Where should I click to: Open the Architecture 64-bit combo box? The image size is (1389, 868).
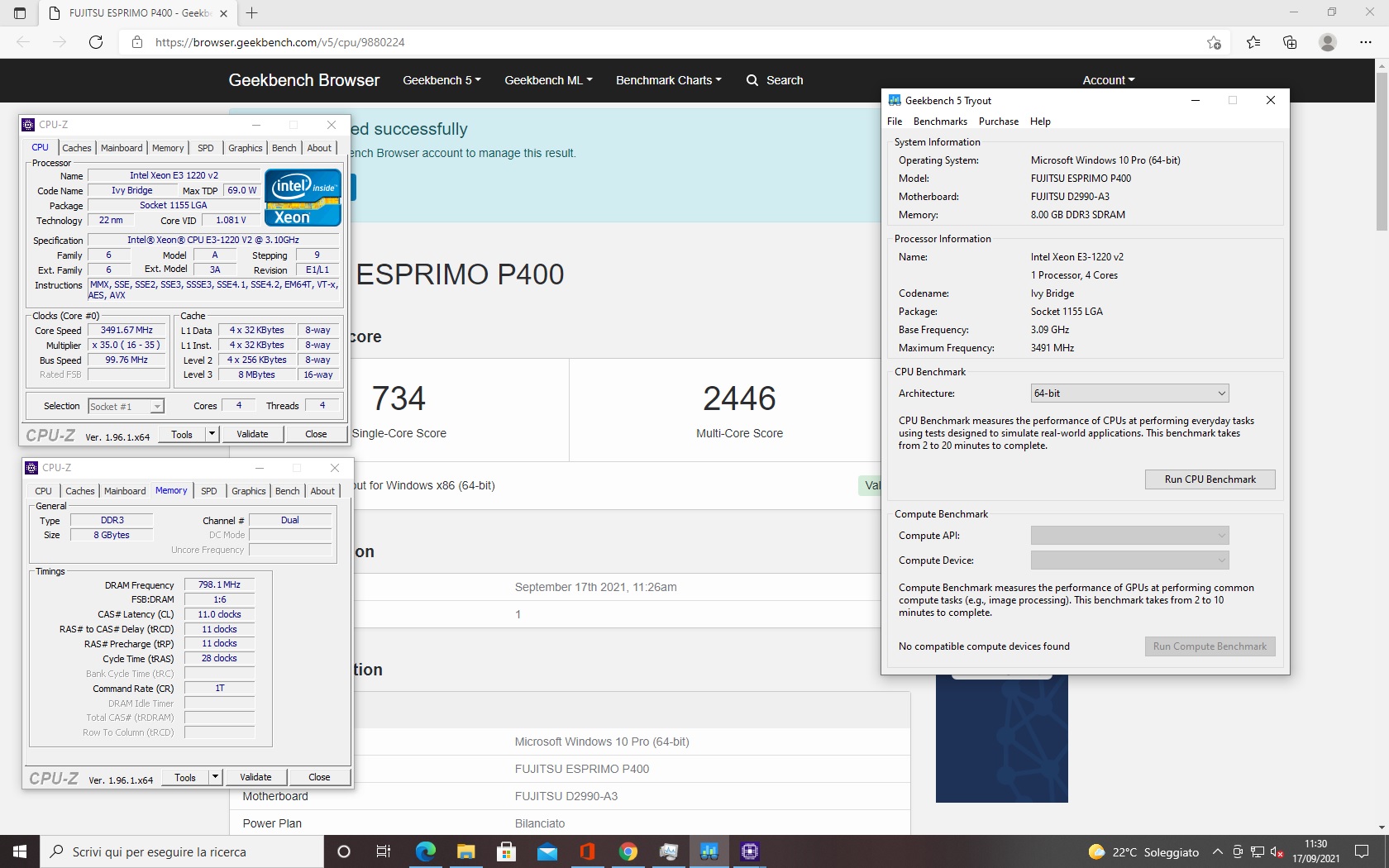tap(1129, 393)
